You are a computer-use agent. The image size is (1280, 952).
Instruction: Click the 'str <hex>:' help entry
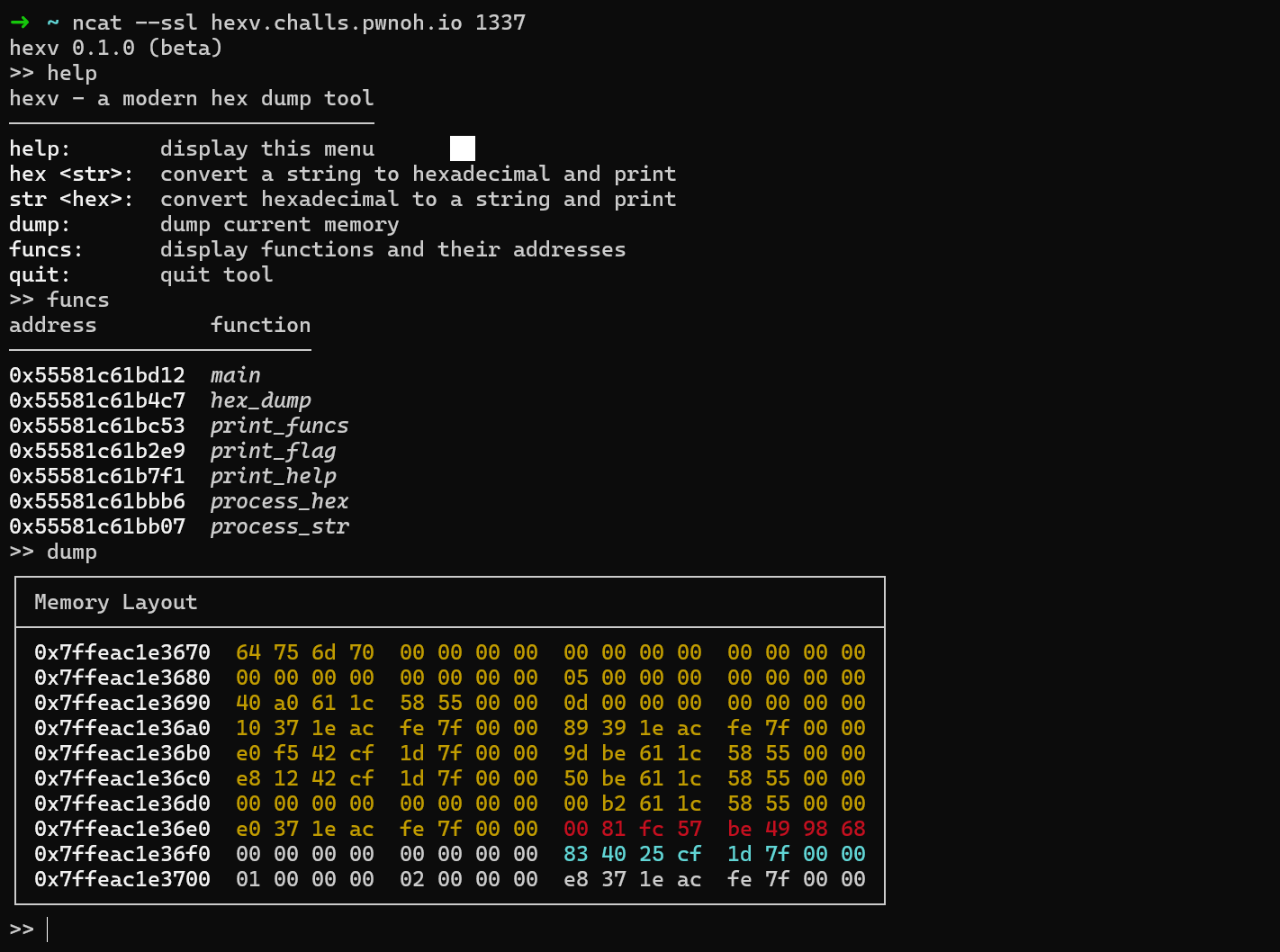coord(71,199)
